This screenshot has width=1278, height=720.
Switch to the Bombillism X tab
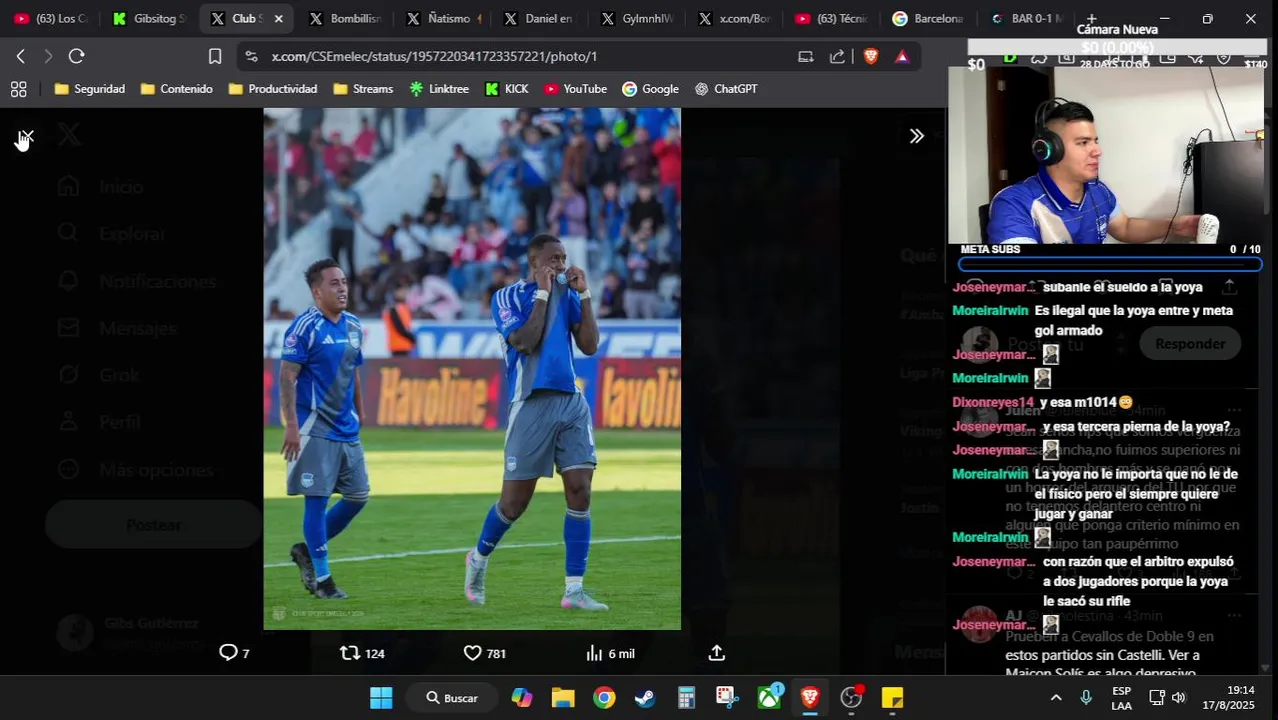pyautogui.click(x=345, y=18)
